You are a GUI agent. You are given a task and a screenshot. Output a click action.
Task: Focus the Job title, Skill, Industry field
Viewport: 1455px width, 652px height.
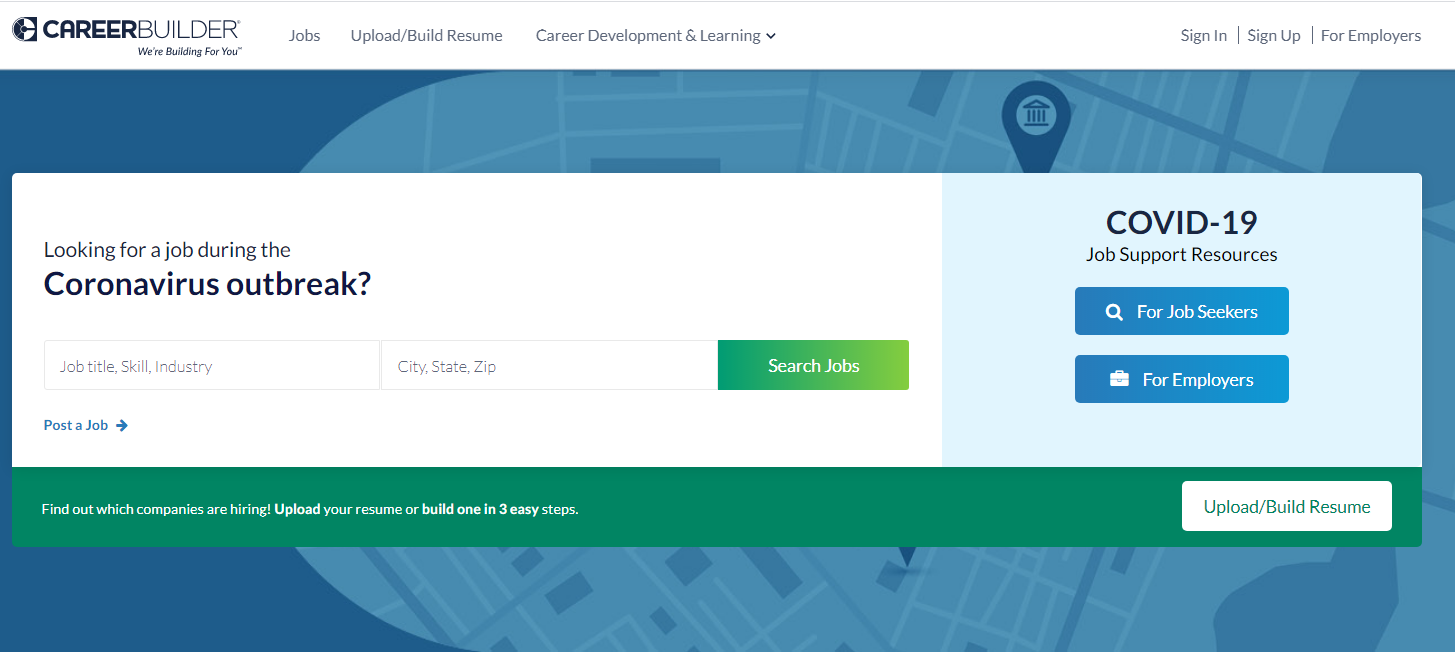click(x=212, y=366)
